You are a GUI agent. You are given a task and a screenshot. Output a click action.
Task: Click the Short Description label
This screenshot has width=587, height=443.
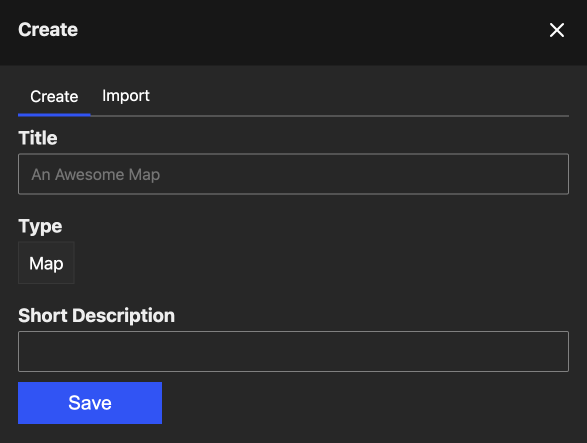[97, 316]
